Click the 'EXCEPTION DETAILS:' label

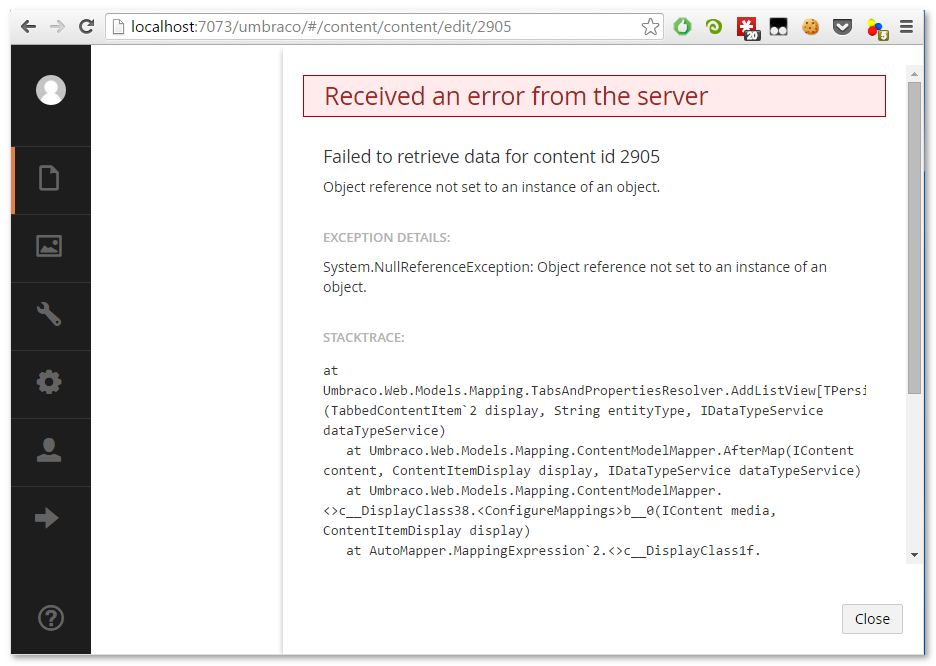pos(387,238)
